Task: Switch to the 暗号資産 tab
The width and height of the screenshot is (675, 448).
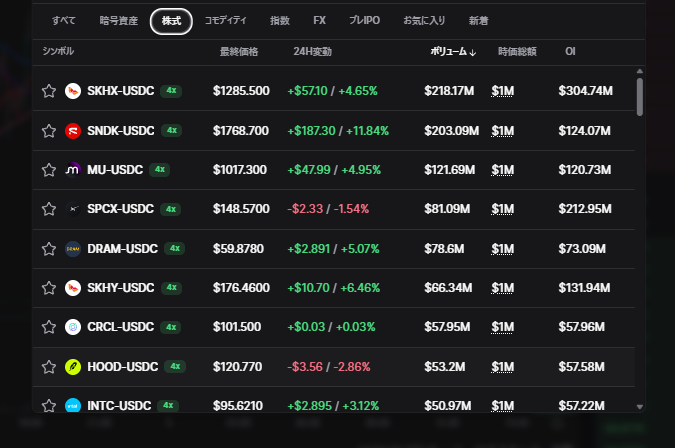Action: [119, 21]
